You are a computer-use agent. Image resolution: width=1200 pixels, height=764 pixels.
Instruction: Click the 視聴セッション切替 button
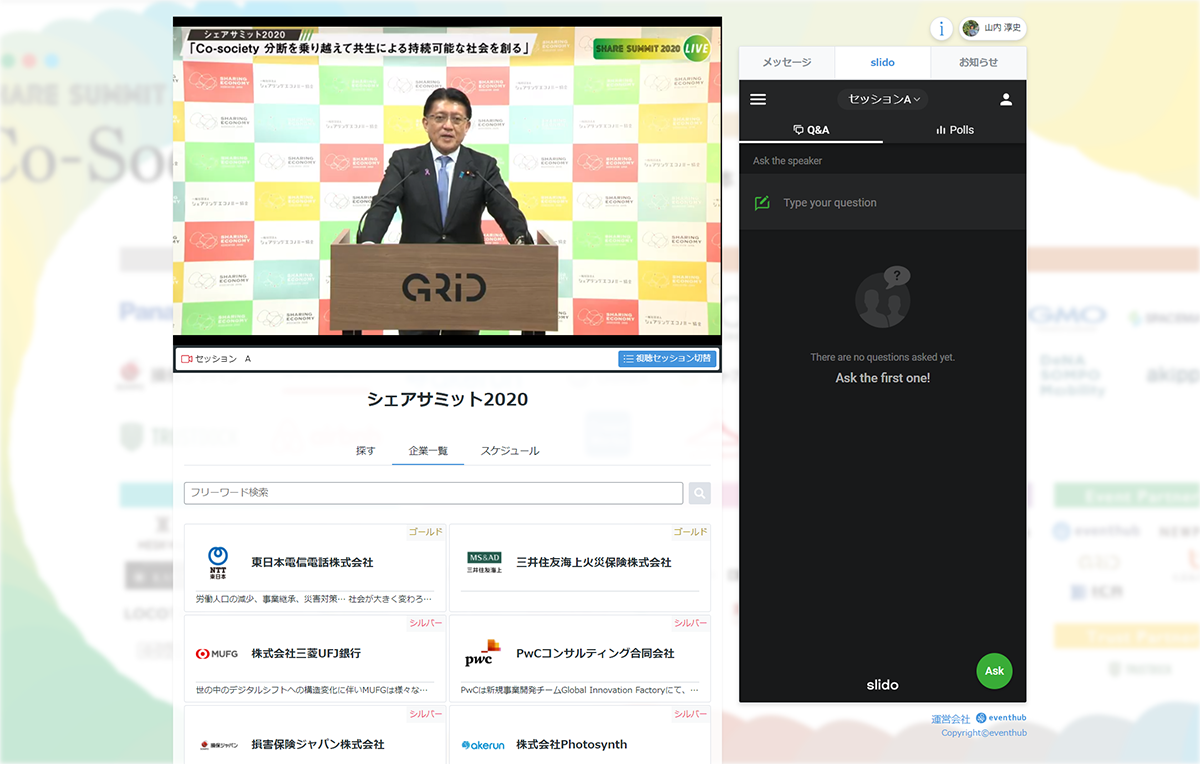pyautogui.click(x=667, y=358)
